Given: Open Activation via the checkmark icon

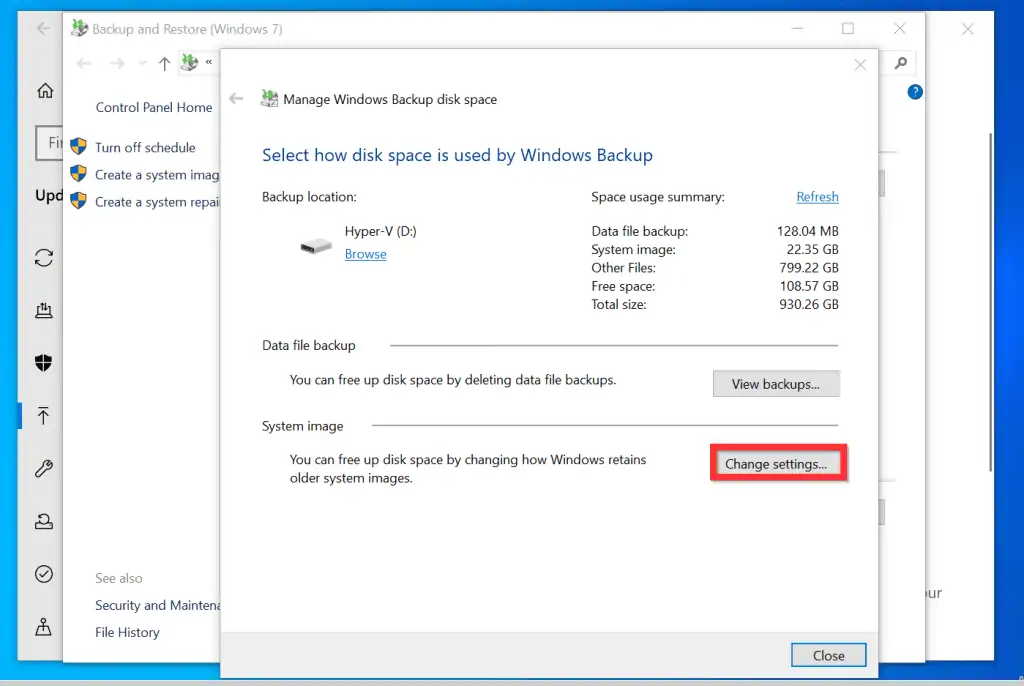Looking at the screenshot, I should [x=44, y=573].
